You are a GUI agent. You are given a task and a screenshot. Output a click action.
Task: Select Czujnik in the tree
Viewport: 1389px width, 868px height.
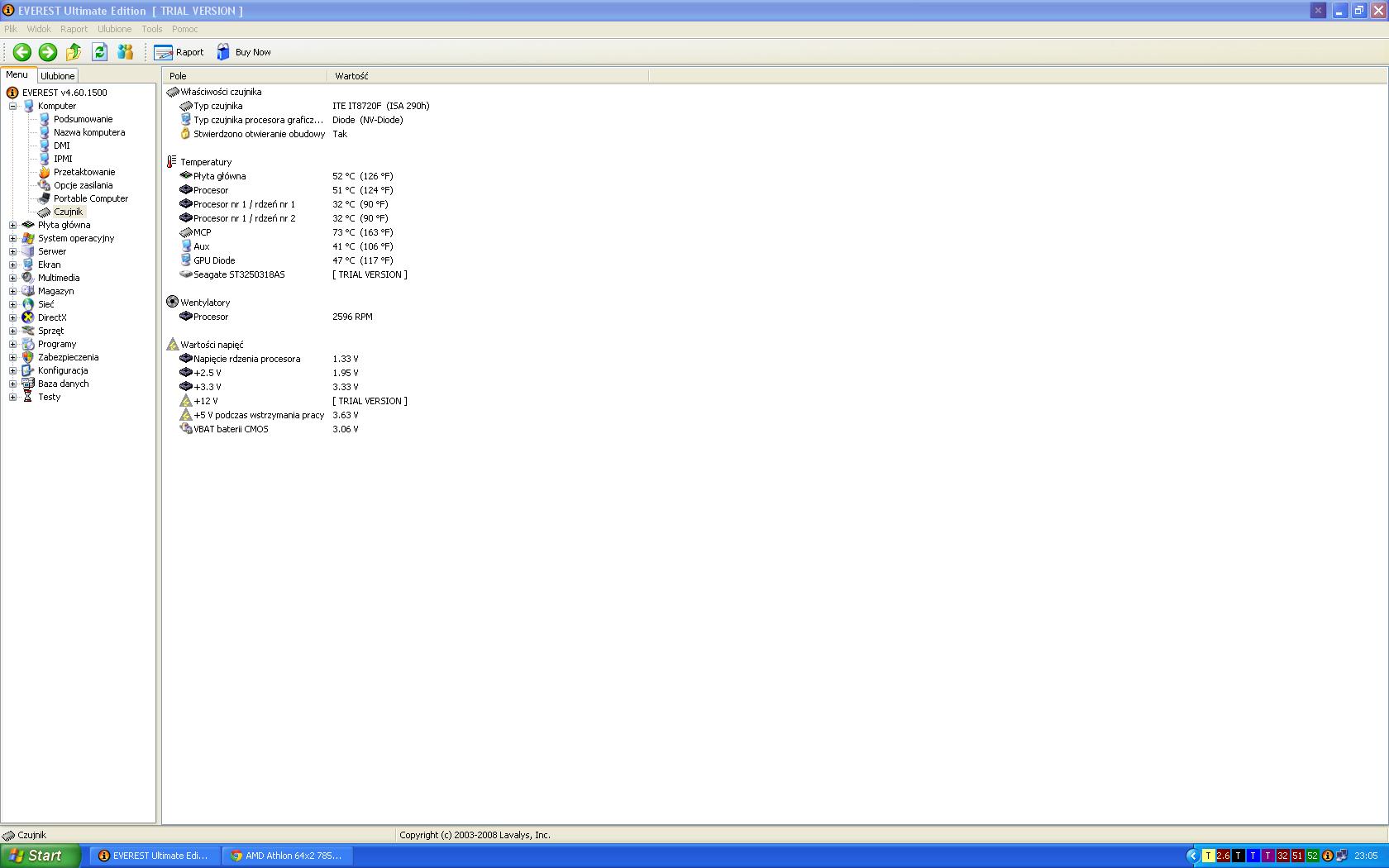pos(69,212)
